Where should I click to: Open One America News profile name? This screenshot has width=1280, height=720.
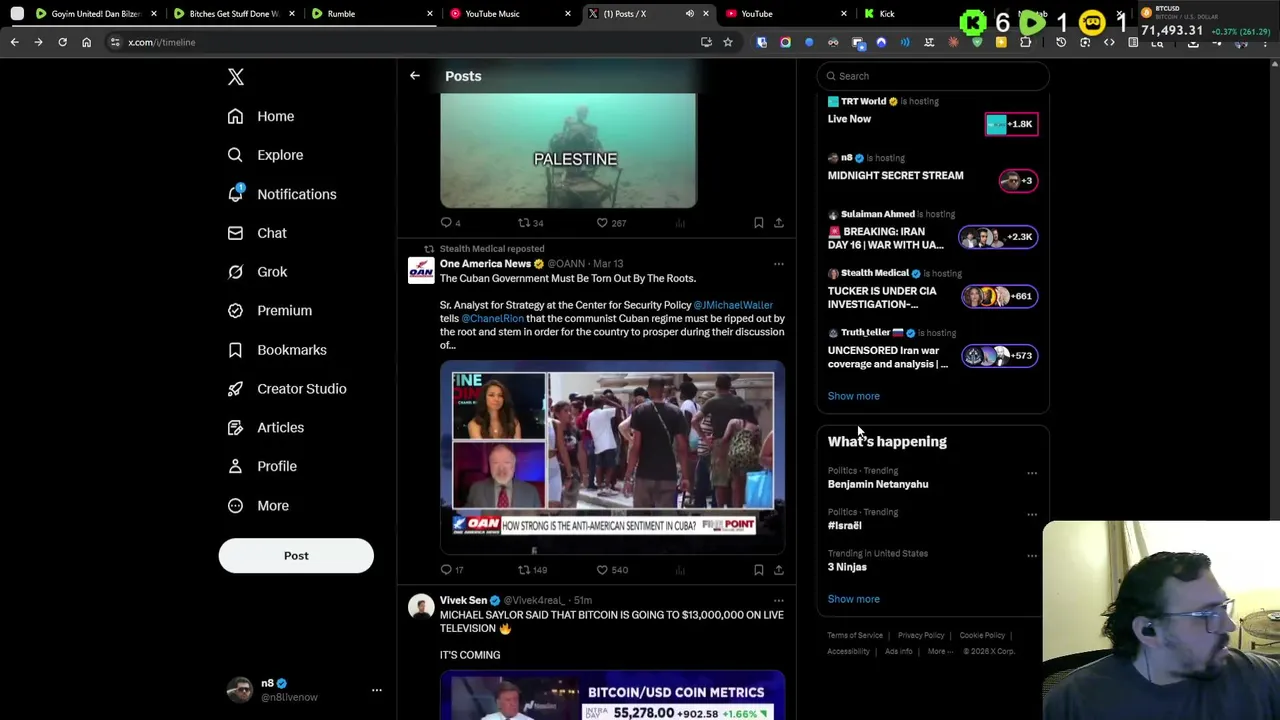485,264
